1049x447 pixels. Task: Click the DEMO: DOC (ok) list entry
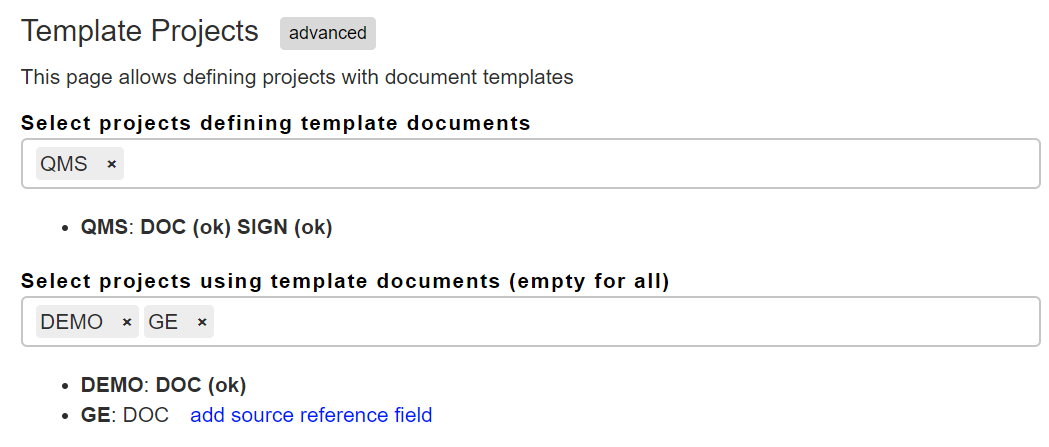point(164,385)
